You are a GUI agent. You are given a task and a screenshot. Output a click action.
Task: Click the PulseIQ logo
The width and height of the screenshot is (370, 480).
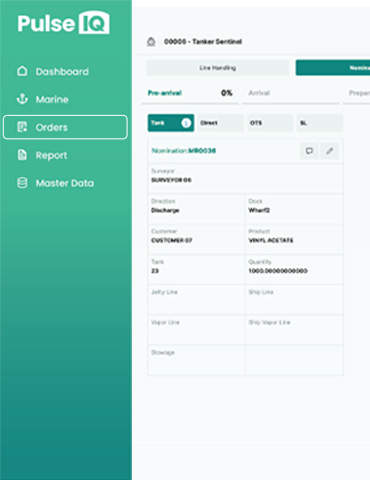pos(63,23)
